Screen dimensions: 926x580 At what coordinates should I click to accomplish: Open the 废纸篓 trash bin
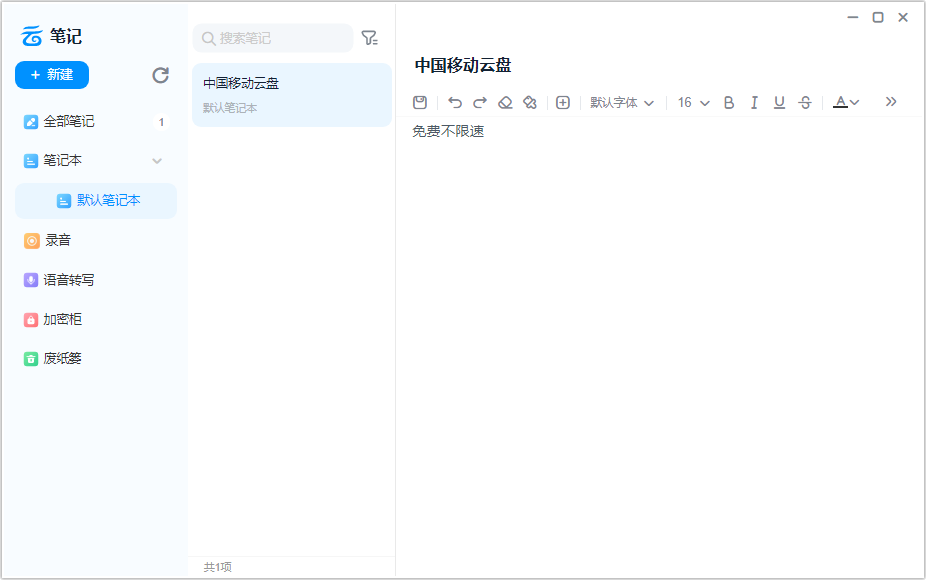[60, 358]
